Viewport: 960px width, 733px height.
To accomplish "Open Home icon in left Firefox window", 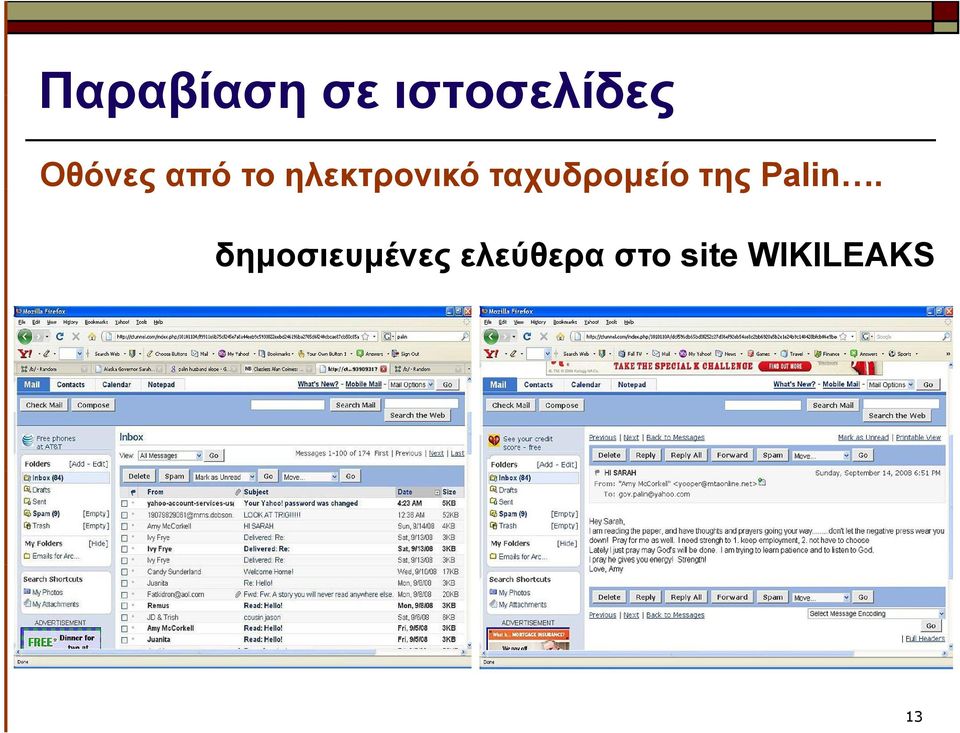I will pyautogui.click(x=92, y=336).
